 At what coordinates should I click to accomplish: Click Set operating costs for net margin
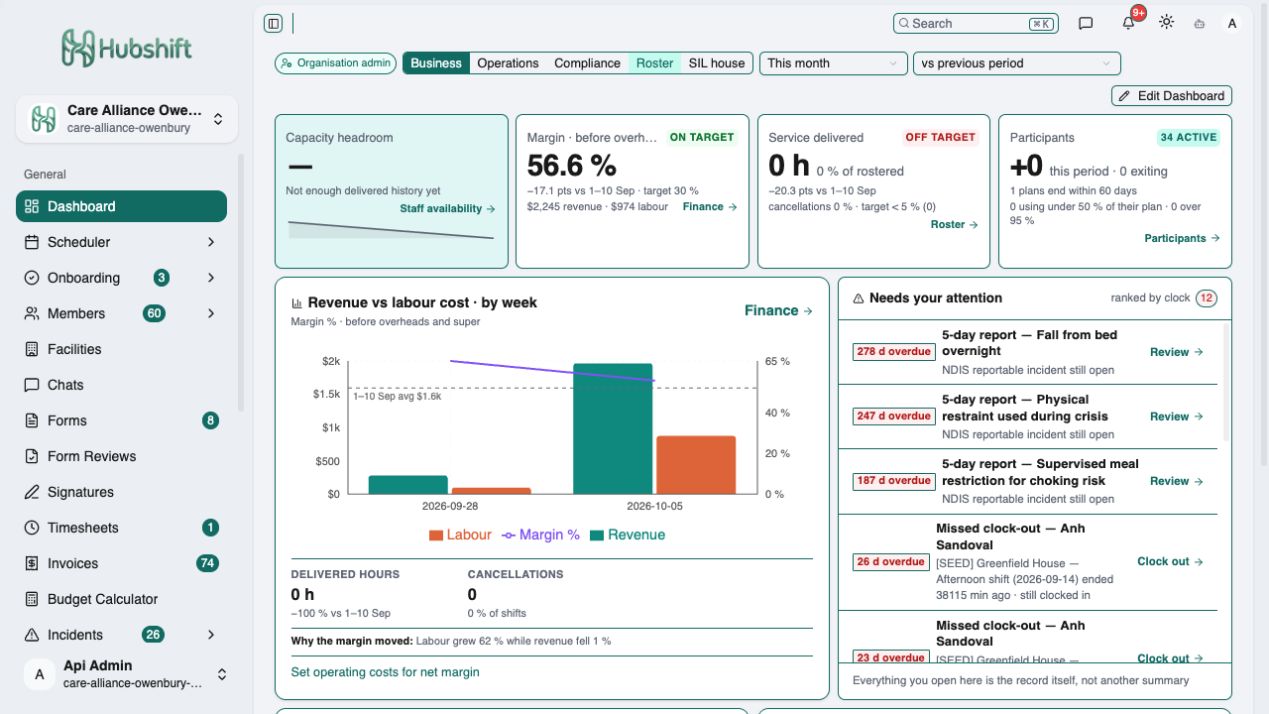[x=385, y=672]
